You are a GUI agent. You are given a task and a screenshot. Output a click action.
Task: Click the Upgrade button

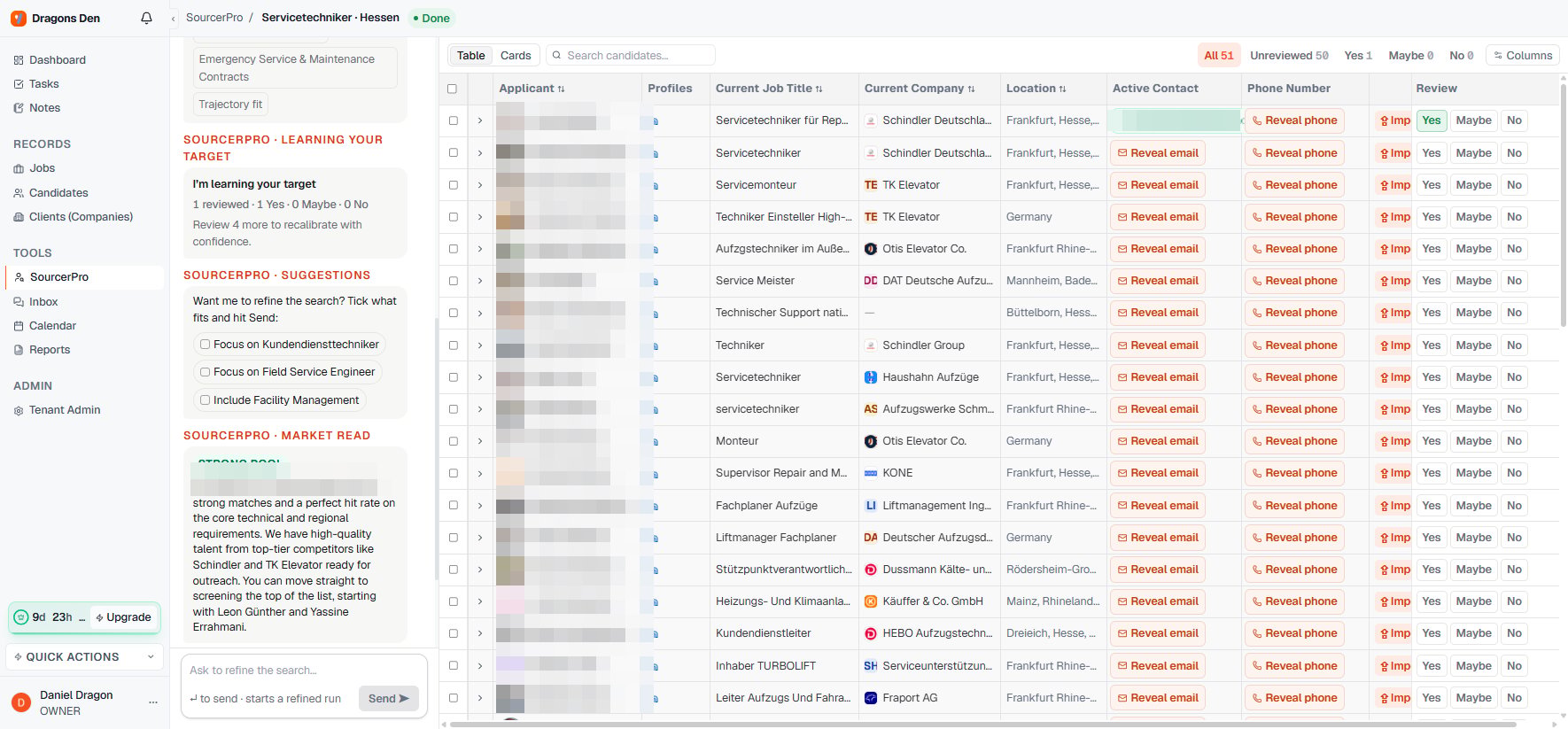click(124, 617)
